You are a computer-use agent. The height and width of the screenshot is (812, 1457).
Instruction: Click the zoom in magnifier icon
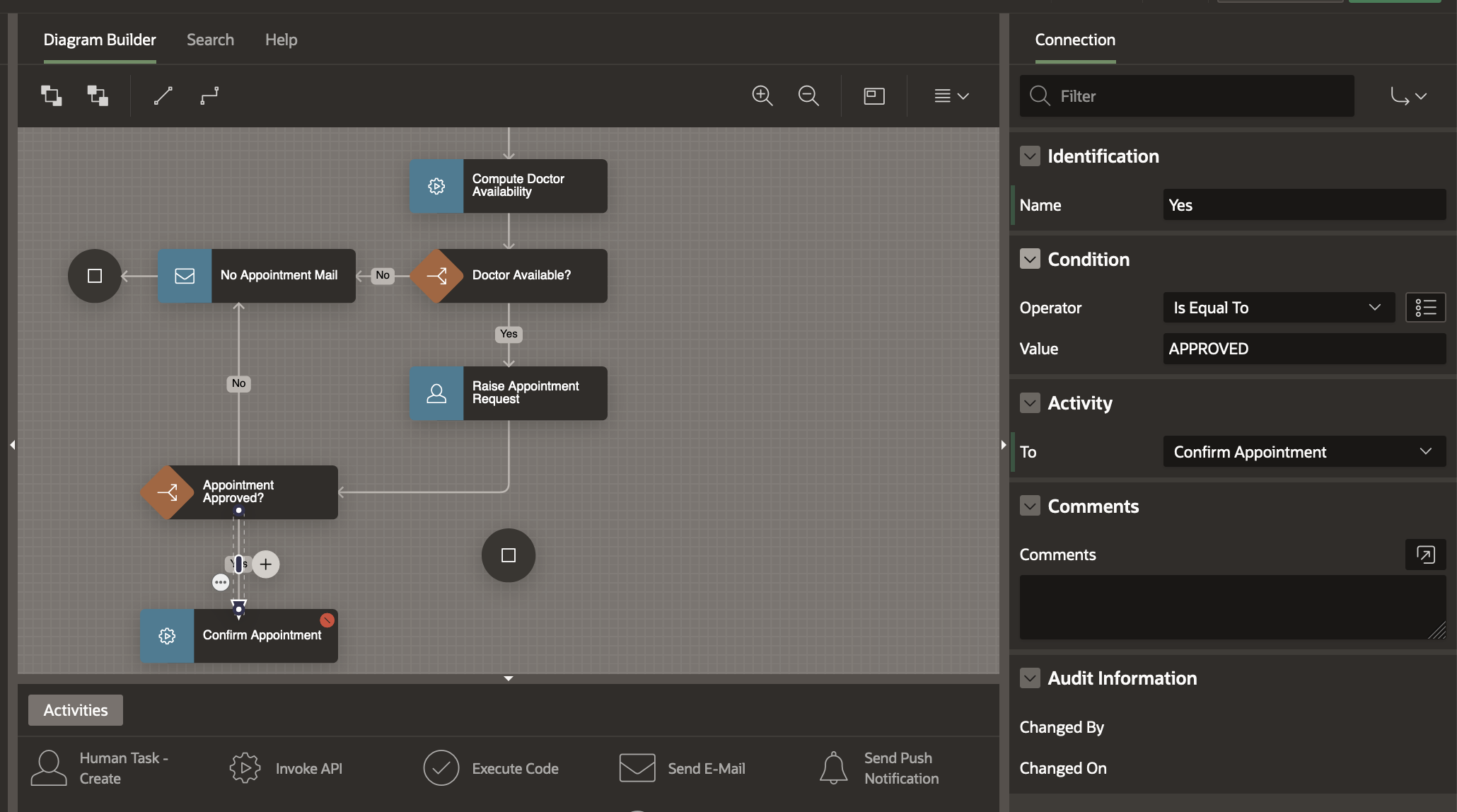click(x=762, y=95)
